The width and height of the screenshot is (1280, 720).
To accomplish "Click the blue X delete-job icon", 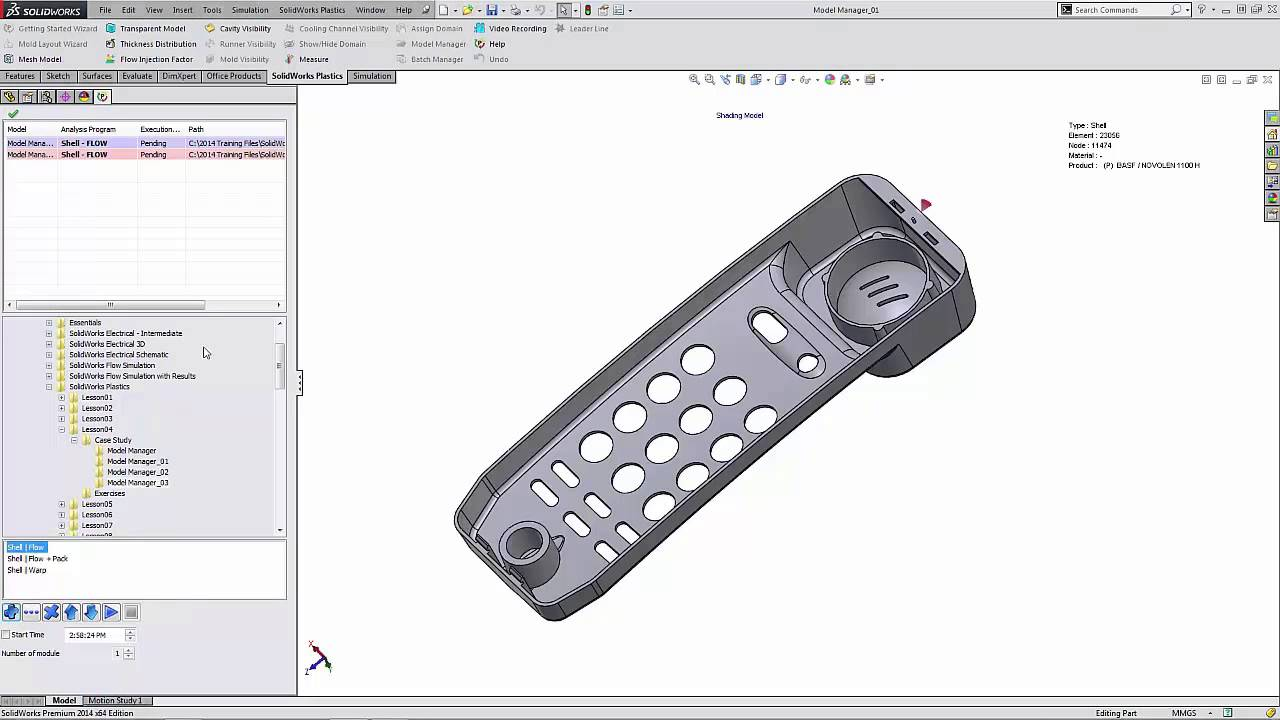I will (51, 612).
